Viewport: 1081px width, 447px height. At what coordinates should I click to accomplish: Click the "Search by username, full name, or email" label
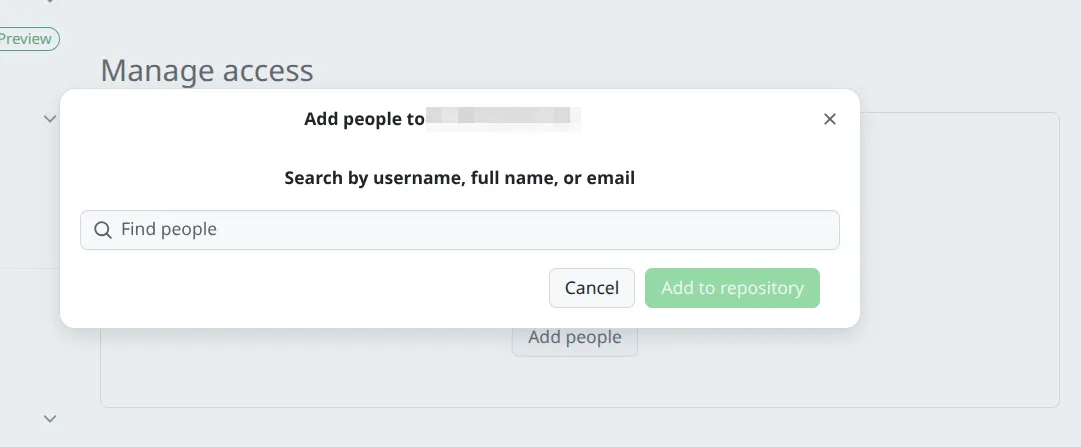(459, 178)
